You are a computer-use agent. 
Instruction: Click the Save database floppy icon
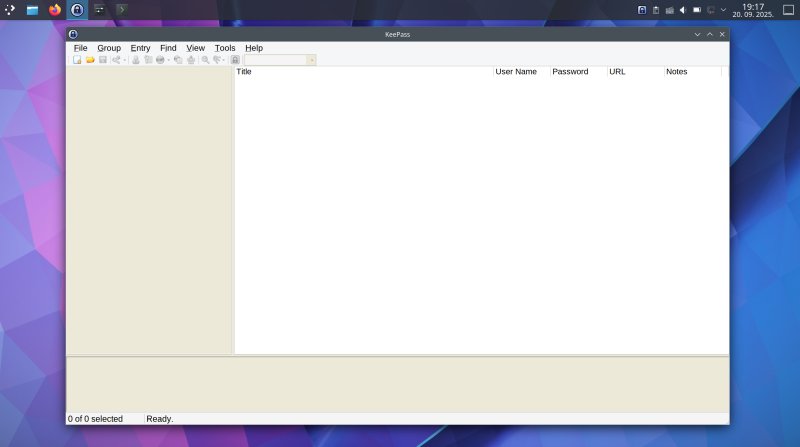click(102, 60)
